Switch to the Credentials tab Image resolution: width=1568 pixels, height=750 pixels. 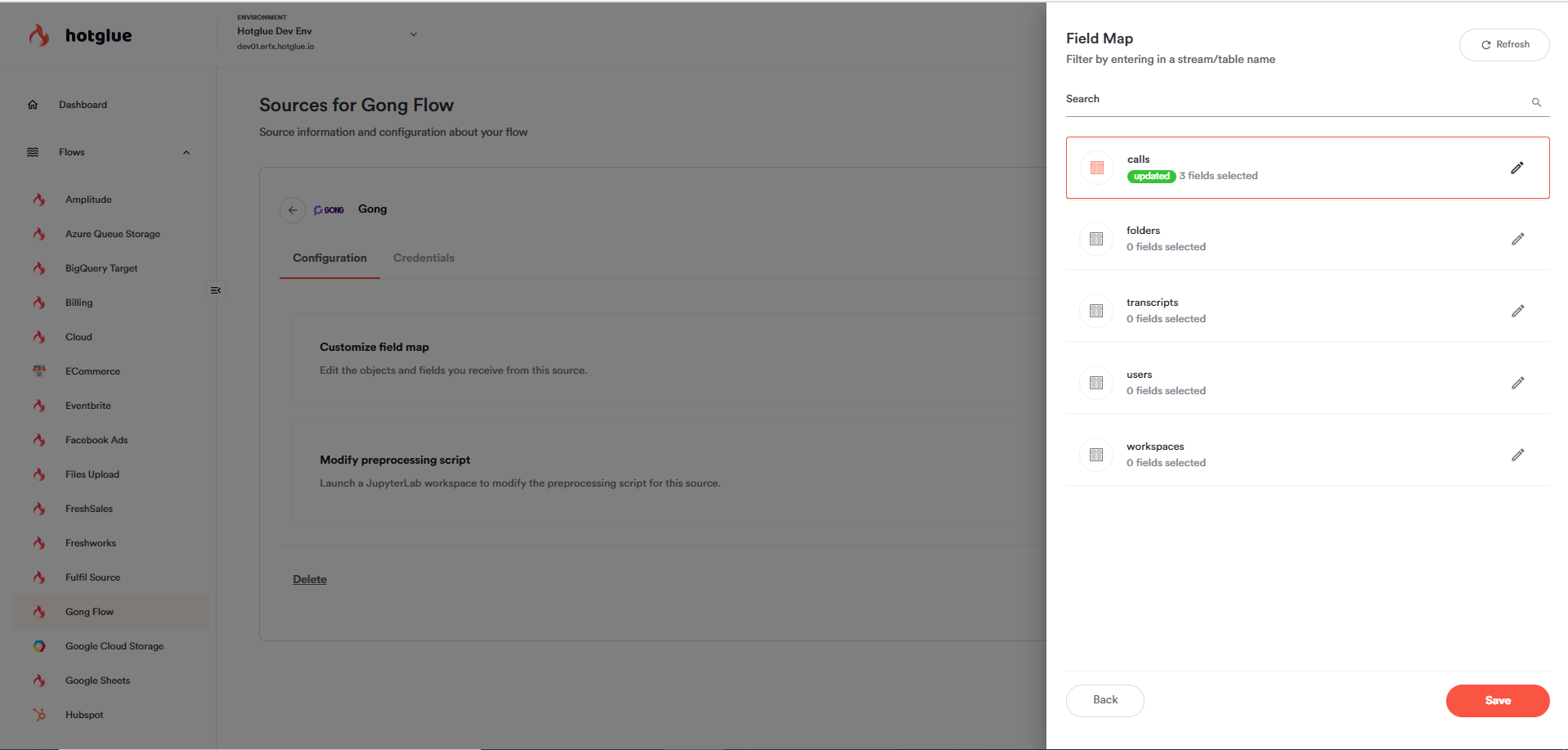(x=423, y=258)
